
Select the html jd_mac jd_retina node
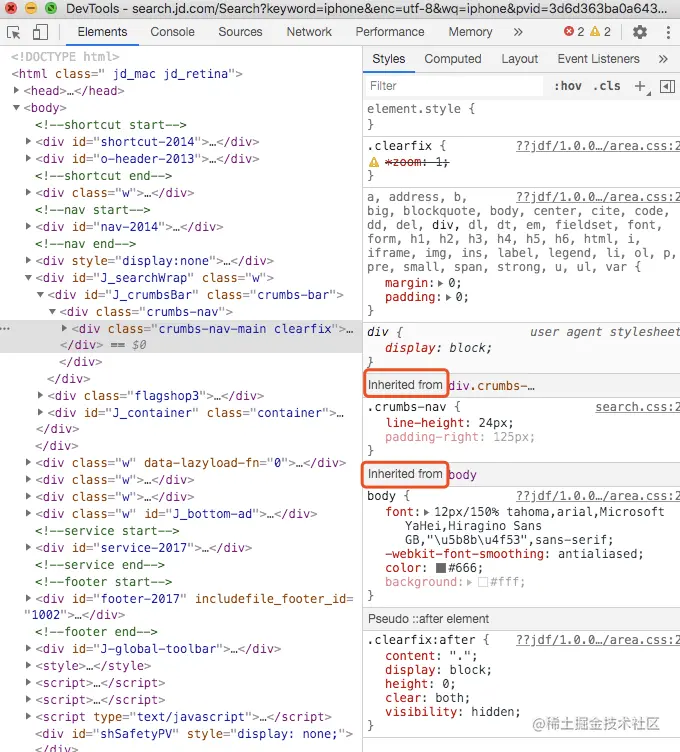click(127, 74)
